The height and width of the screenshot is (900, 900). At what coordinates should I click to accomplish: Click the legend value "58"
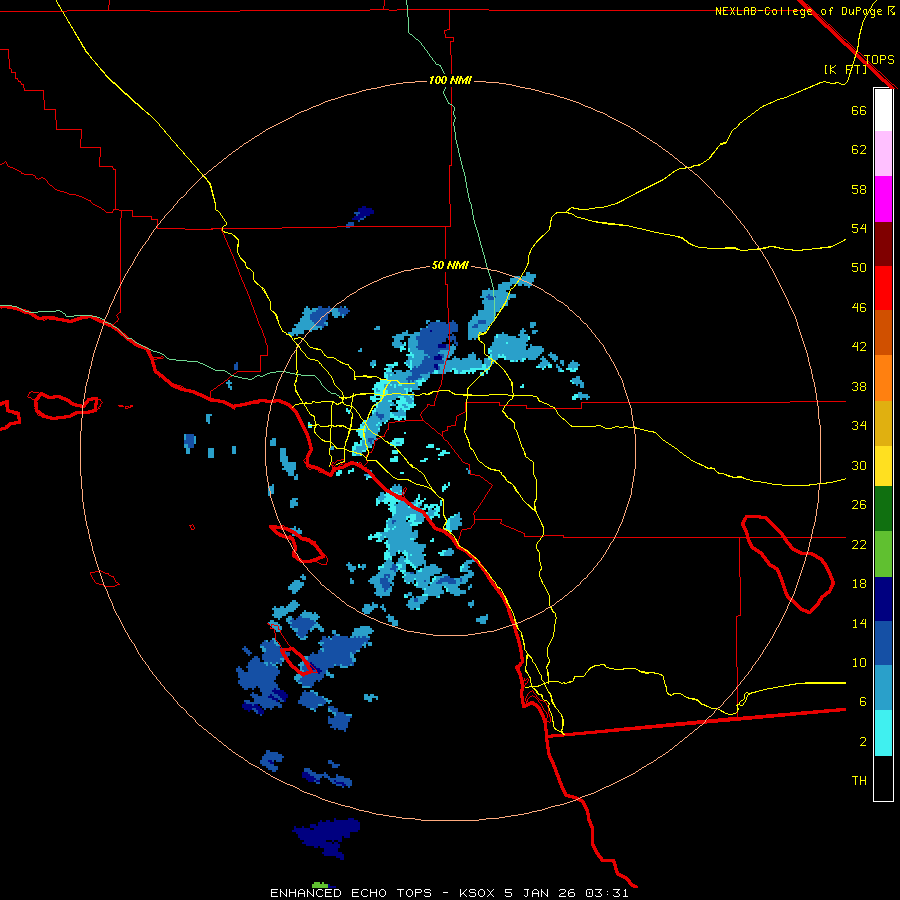pyautogui.click(x=859, y=189)
